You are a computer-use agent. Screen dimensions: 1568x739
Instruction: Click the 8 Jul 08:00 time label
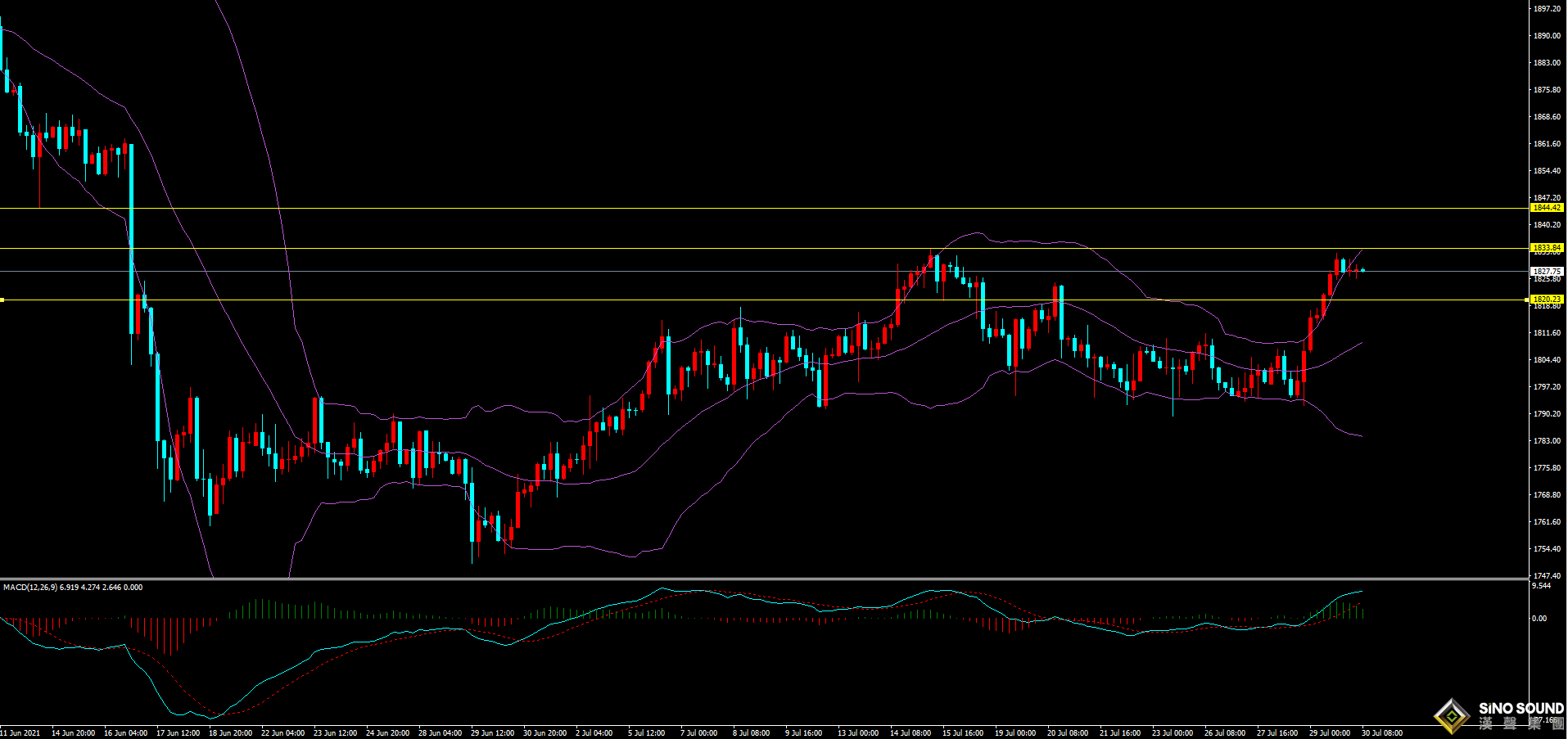(x=751, y=733)
